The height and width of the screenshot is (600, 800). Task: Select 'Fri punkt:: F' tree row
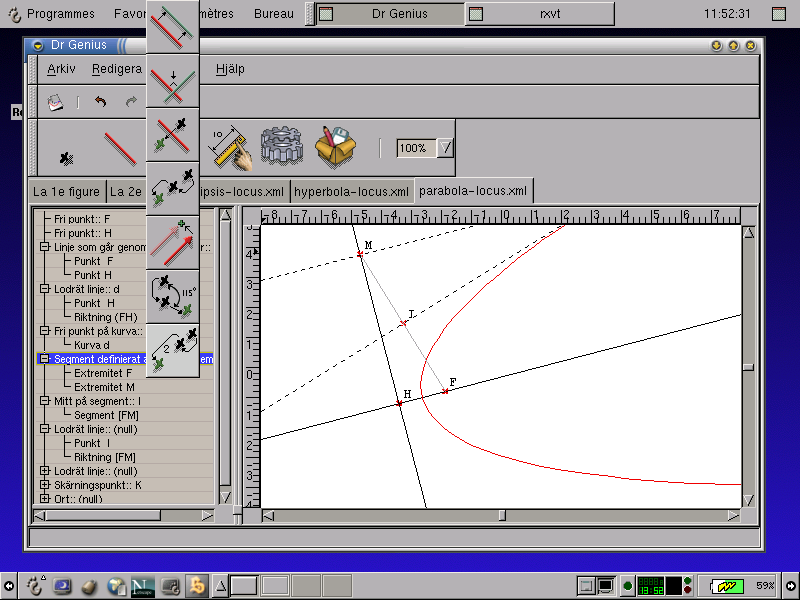point(124,219)
